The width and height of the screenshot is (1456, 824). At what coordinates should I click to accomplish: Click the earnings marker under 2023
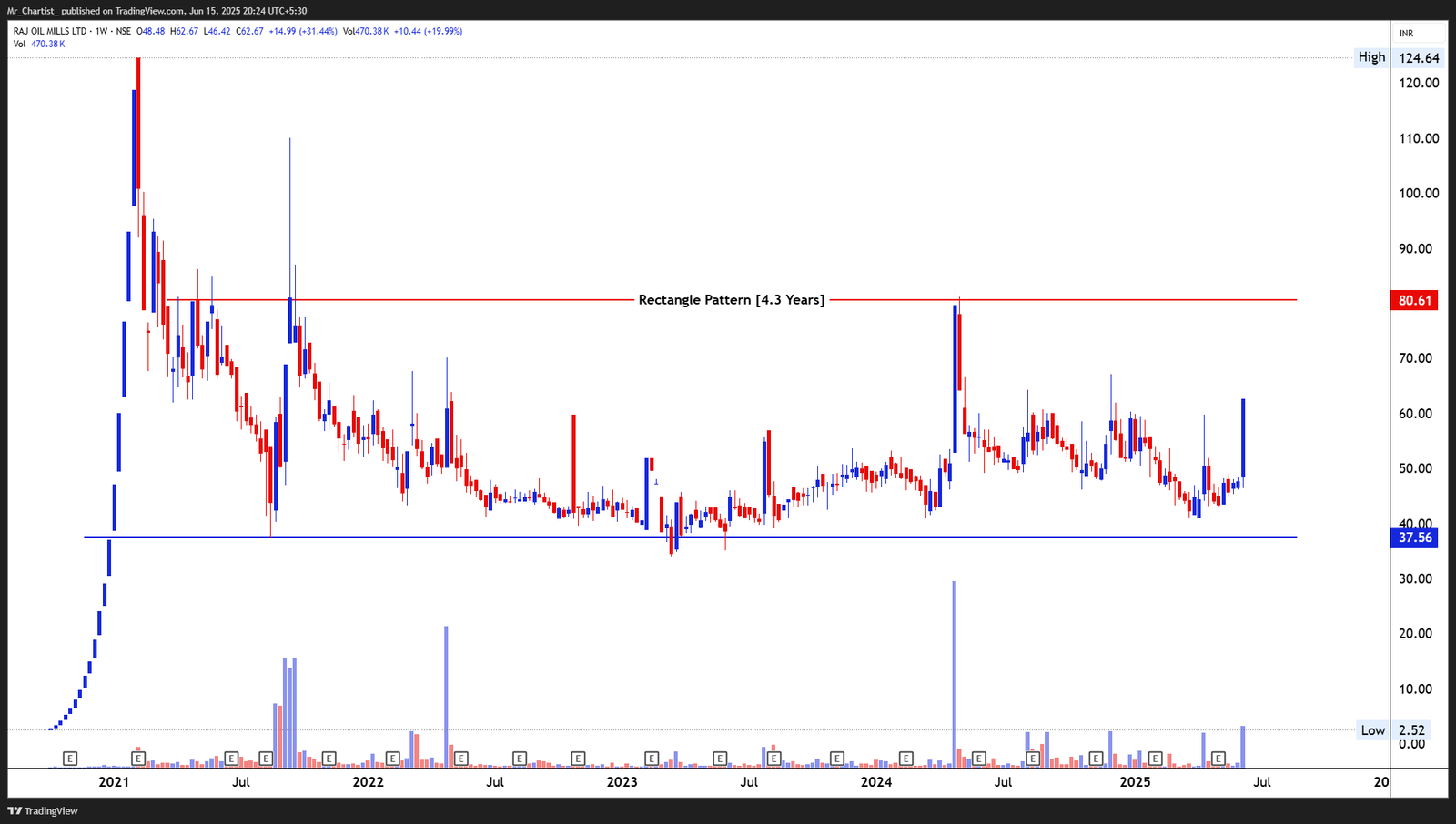(x=651, y=758)
